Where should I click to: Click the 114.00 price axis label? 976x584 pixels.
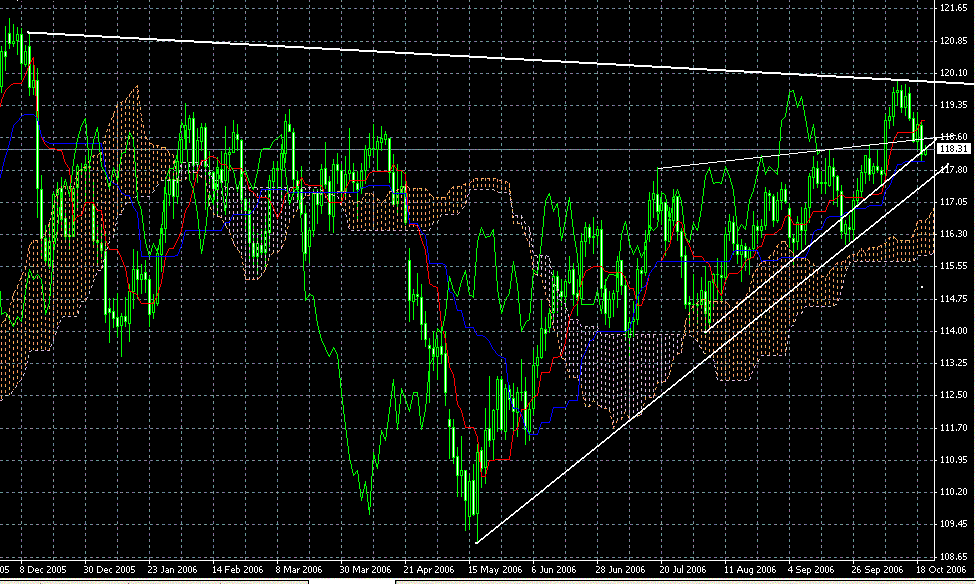click(953, 331)
